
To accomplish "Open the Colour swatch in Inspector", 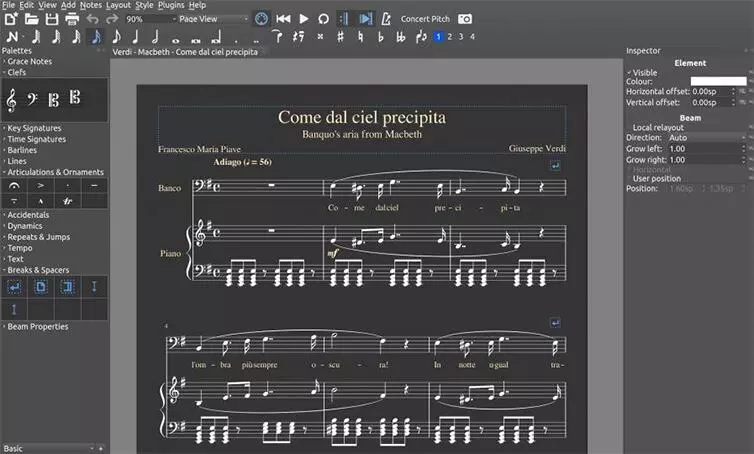I will point(718,81).
